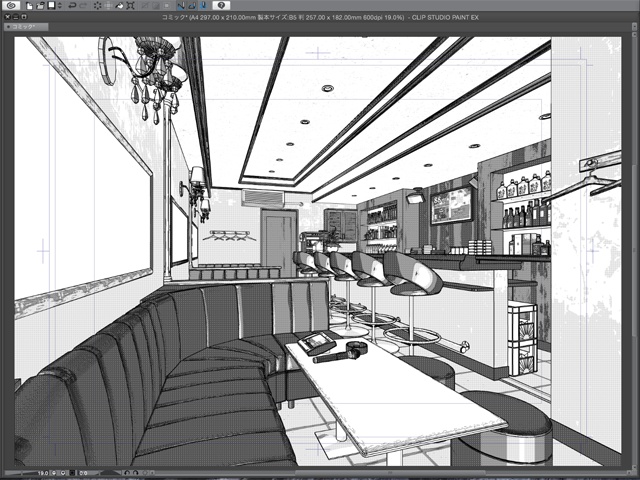Click the horizontal scrollbar at bottom
This screenshot has width=640, height=480.
388,473
